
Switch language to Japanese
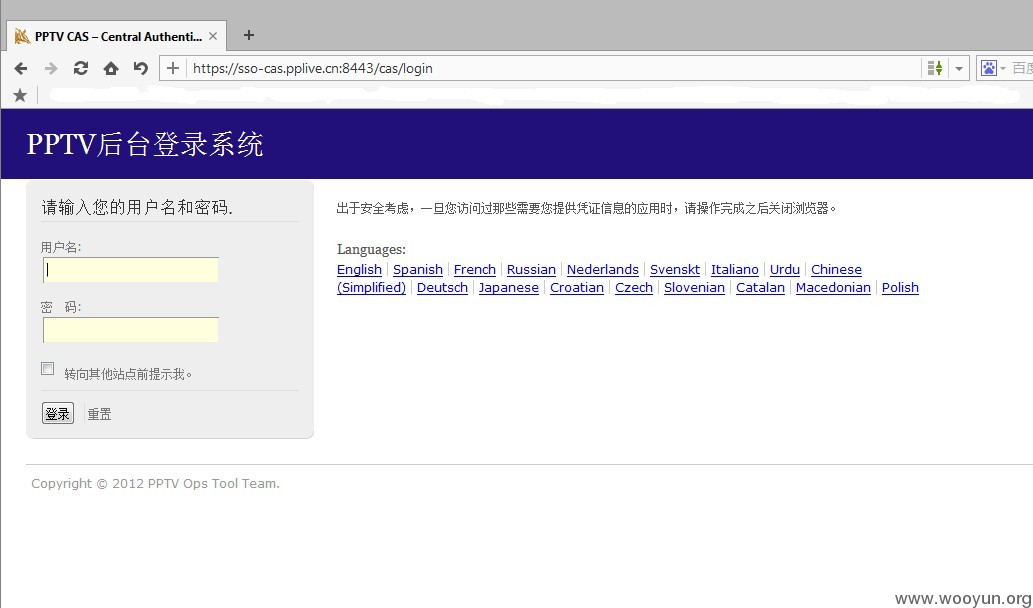click(509, 288)
